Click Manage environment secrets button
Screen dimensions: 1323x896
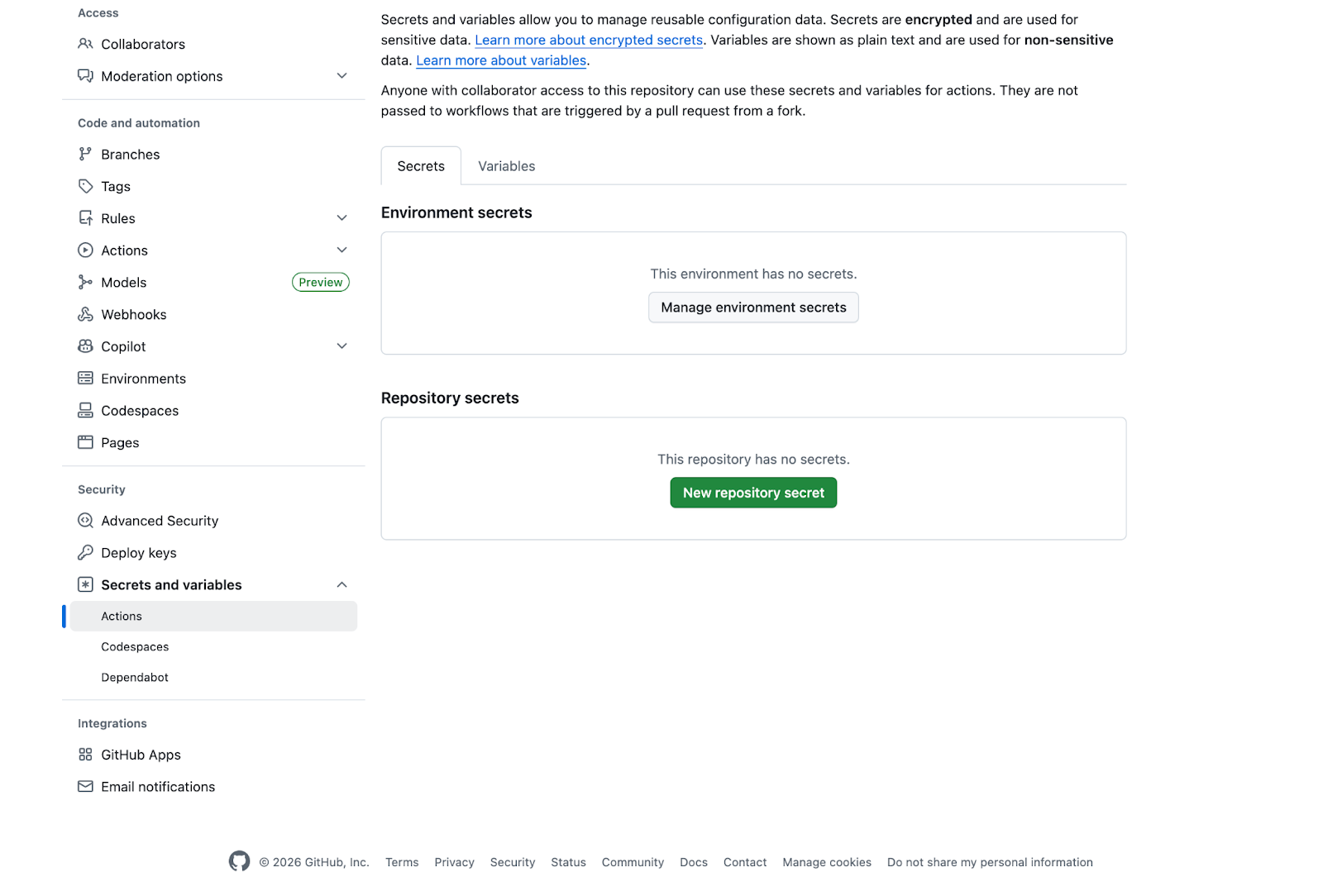tap(753, 307)
